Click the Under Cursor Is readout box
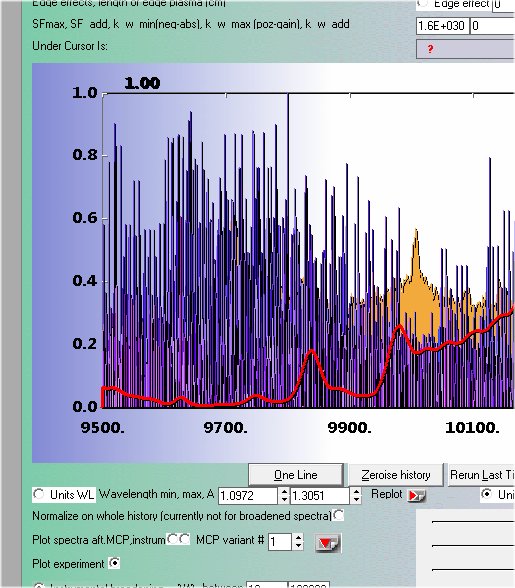The width and height of the screenshot is (515, 588). [x=465, y=49]
